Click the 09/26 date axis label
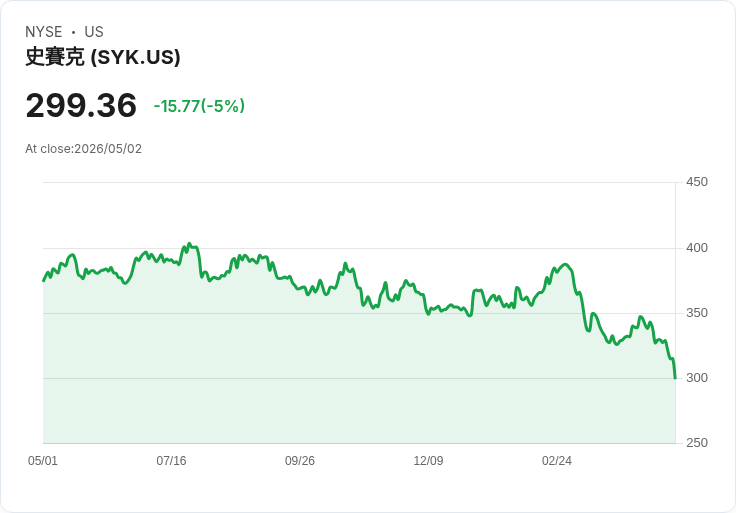The height and width of the screenshot is (513, 736). [300, 460]
